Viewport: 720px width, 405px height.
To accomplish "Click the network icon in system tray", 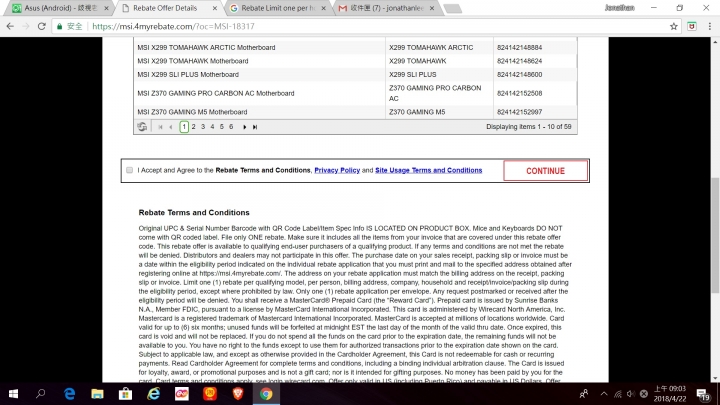I will click(618, 394).
